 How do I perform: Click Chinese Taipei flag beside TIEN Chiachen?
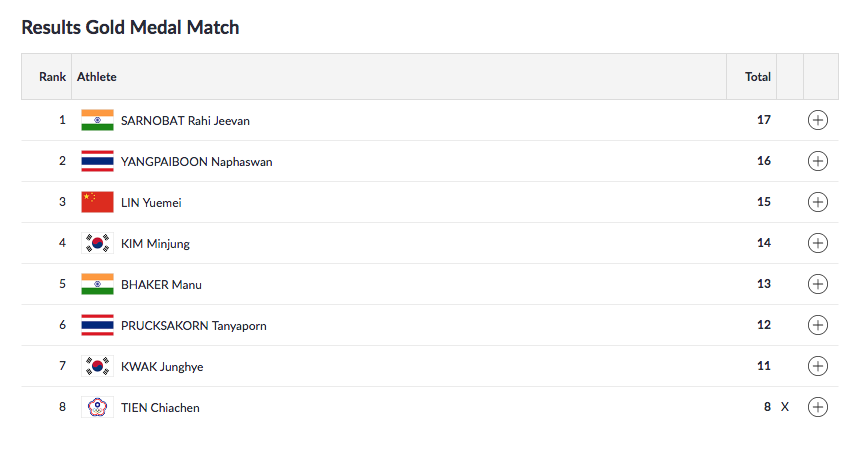[x=97, y=407]
